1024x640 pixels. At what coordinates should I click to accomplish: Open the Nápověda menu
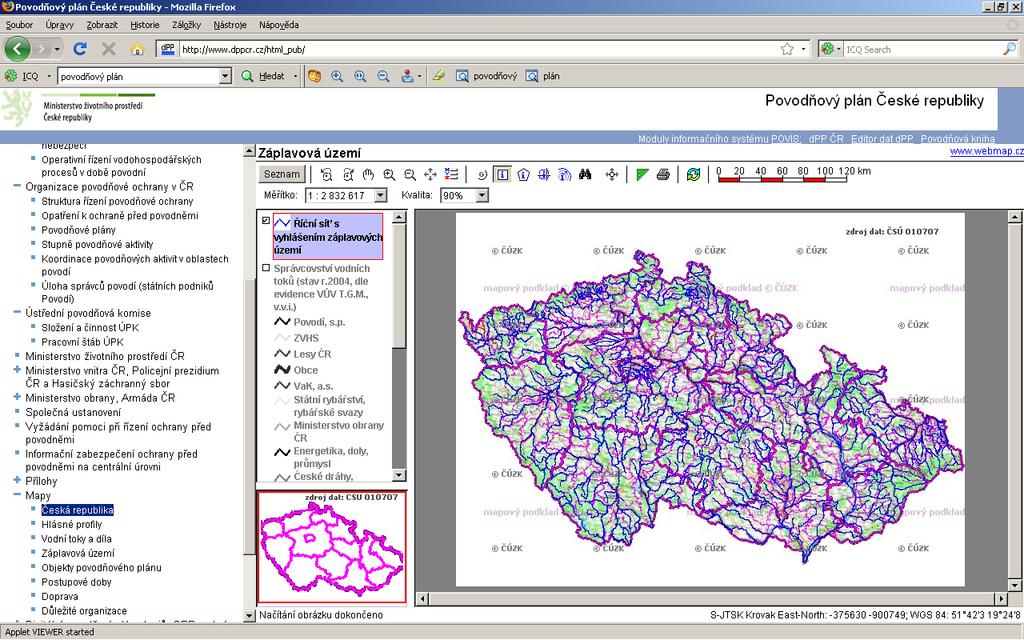coord(279,25)
